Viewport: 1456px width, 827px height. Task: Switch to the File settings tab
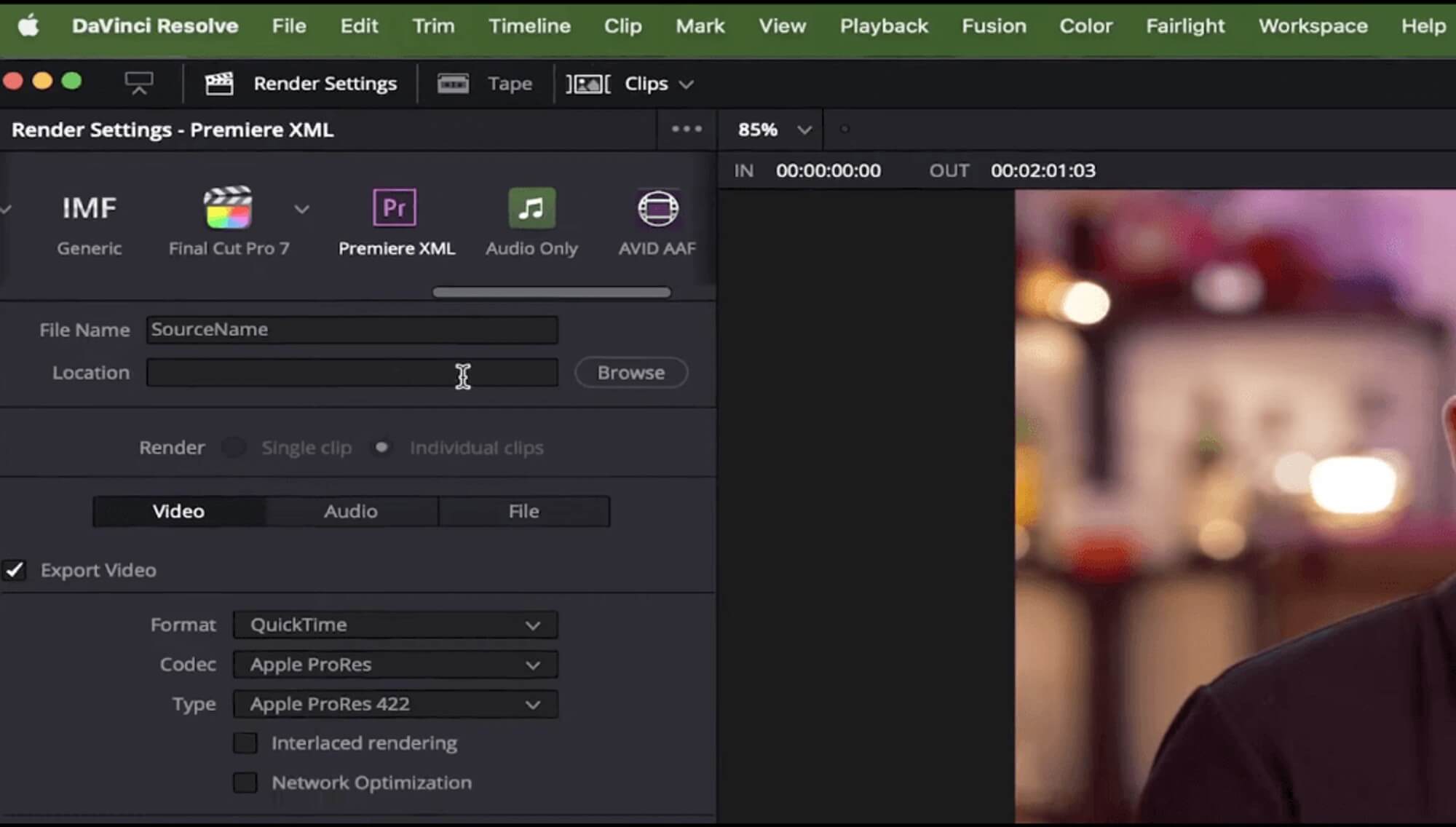click(x=523, y=511)
